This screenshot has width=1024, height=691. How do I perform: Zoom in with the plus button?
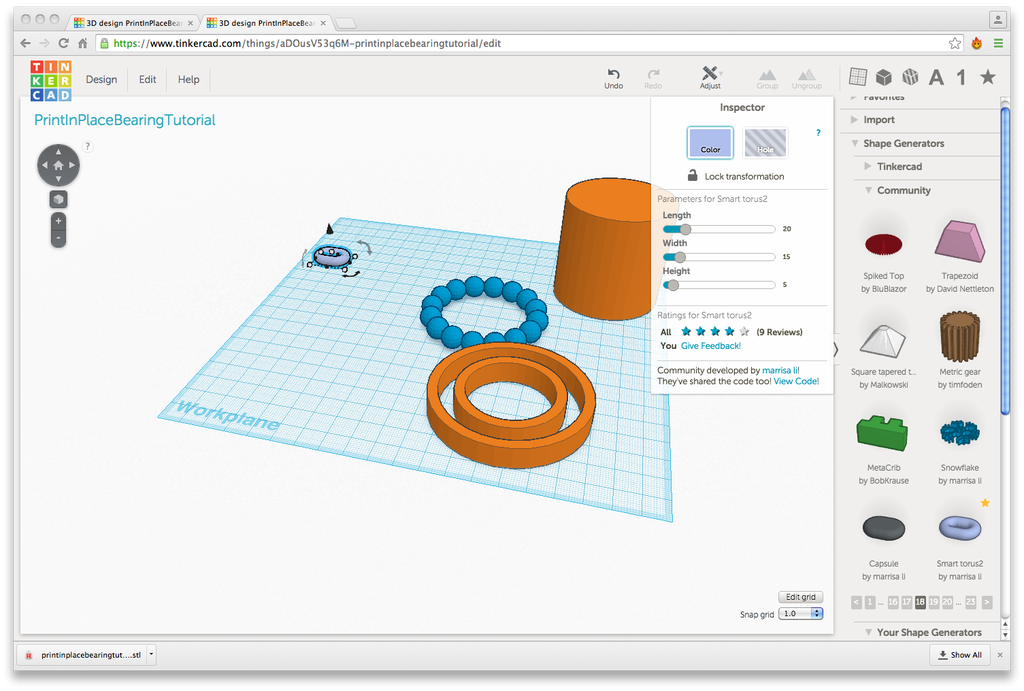58,221
